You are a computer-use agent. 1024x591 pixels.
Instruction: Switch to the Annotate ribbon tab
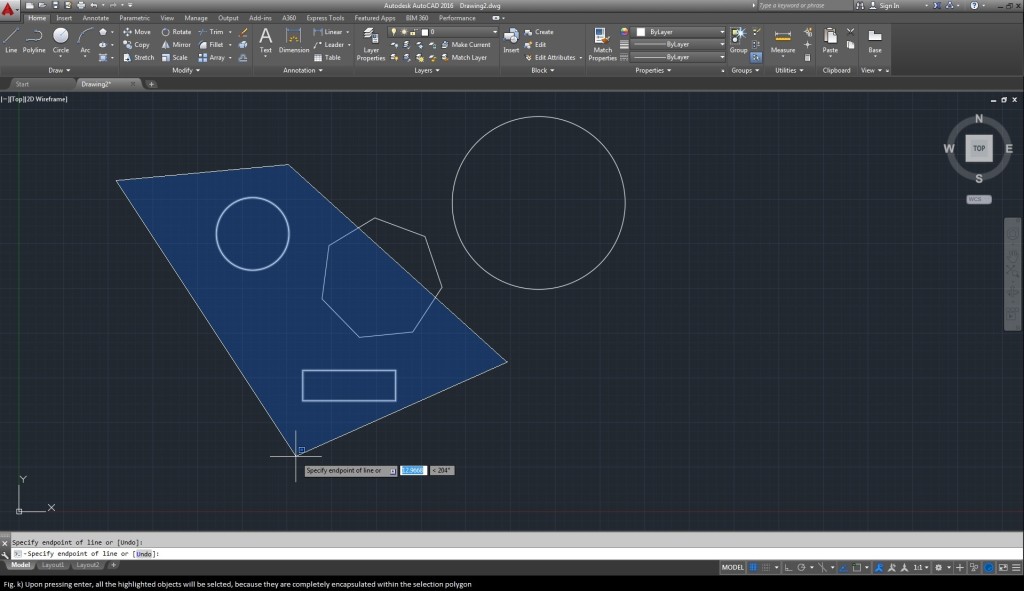click(x=96, y=18)
